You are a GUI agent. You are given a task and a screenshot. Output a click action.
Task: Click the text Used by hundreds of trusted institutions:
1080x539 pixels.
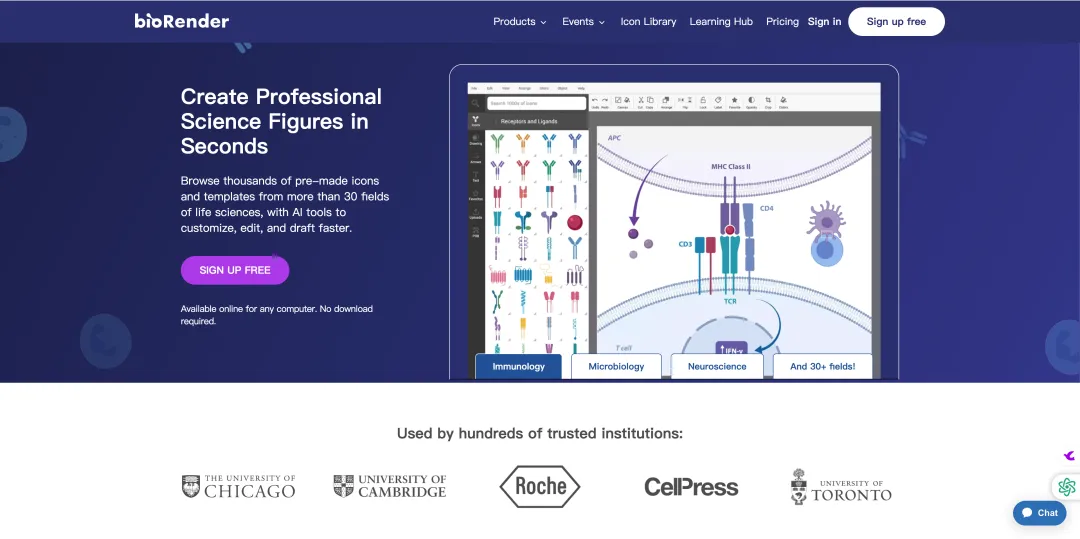pyautogui.click(x=540, y=433)
